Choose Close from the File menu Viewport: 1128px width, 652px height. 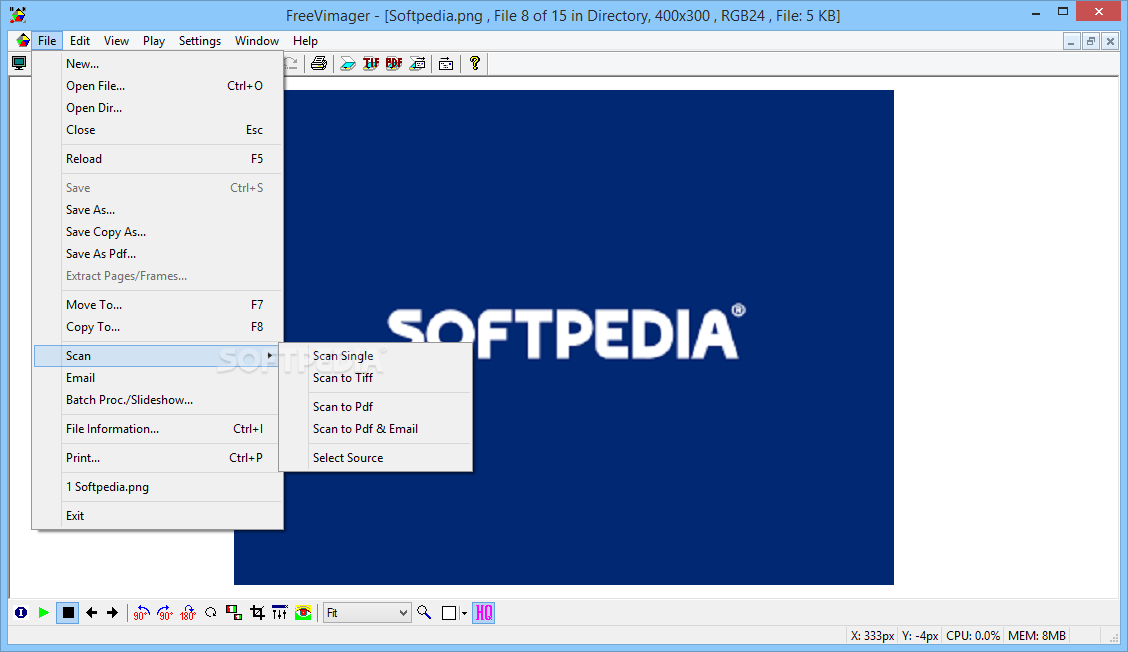point(158,130)
